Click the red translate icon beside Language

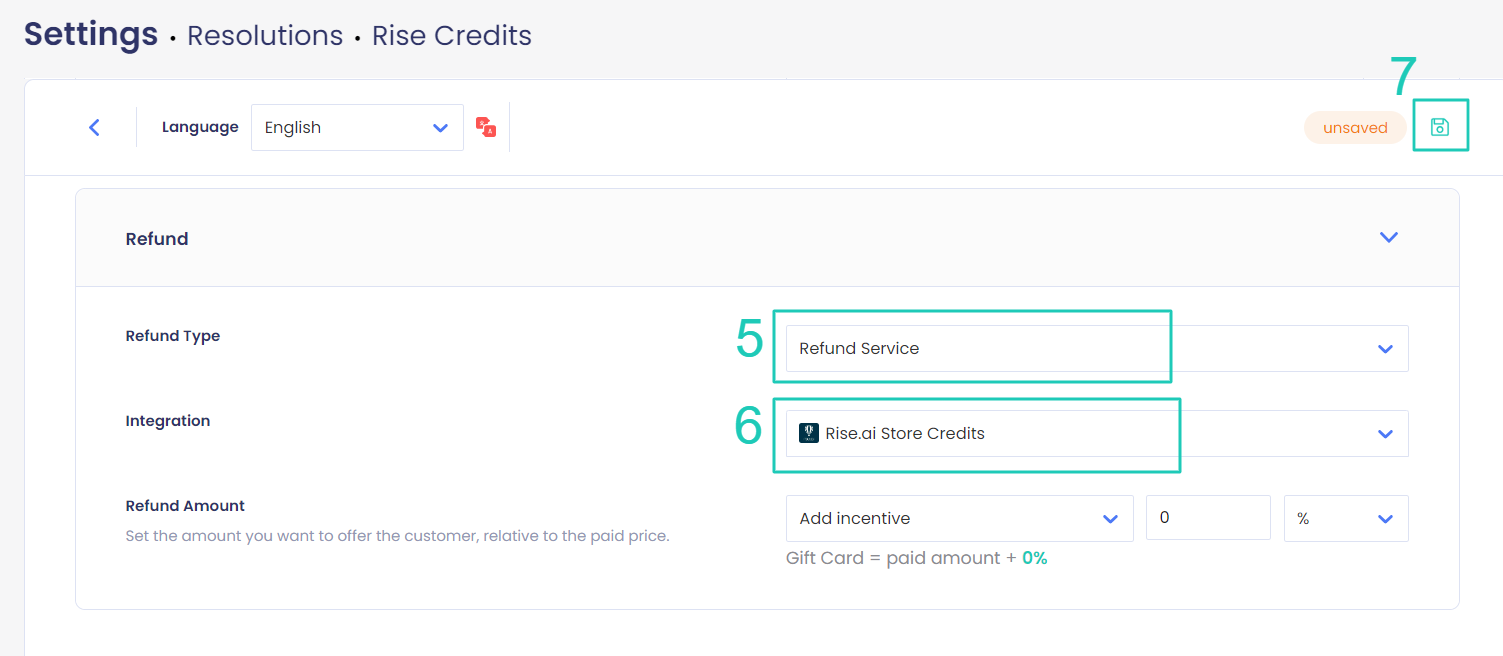(x=486, y=127)
